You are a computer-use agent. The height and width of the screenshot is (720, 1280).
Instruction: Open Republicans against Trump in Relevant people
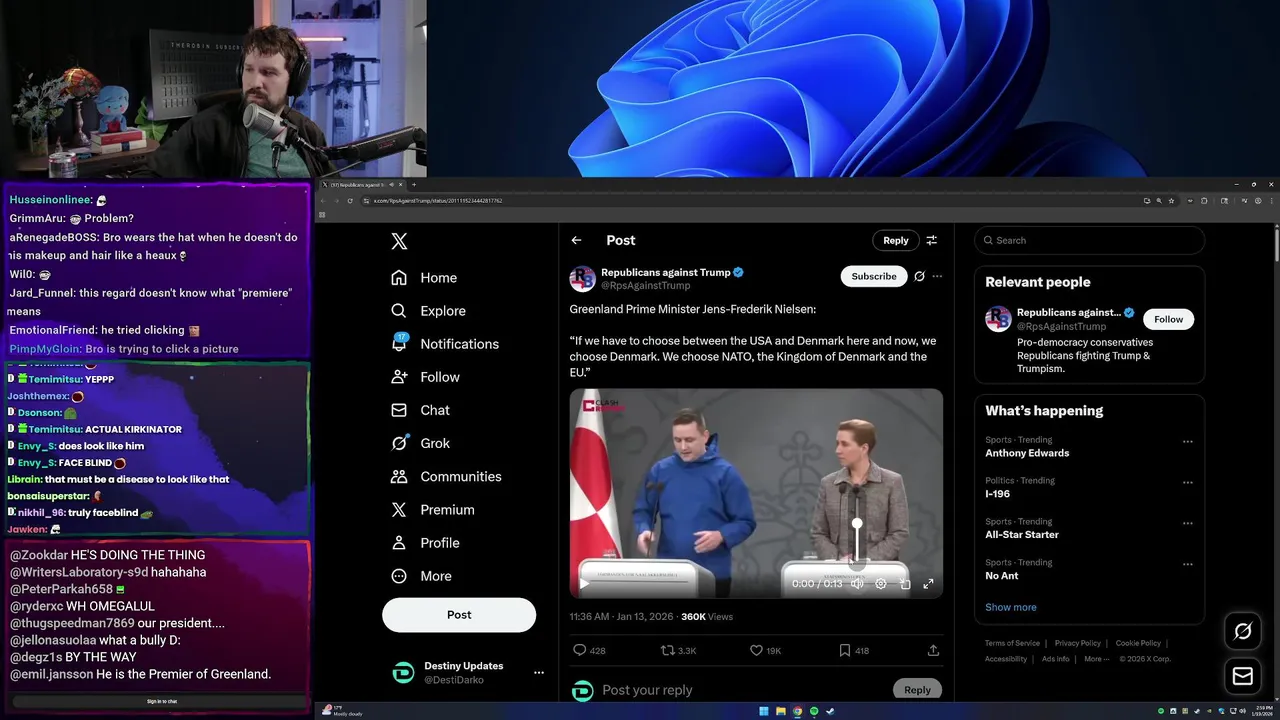pos(1069,313)
